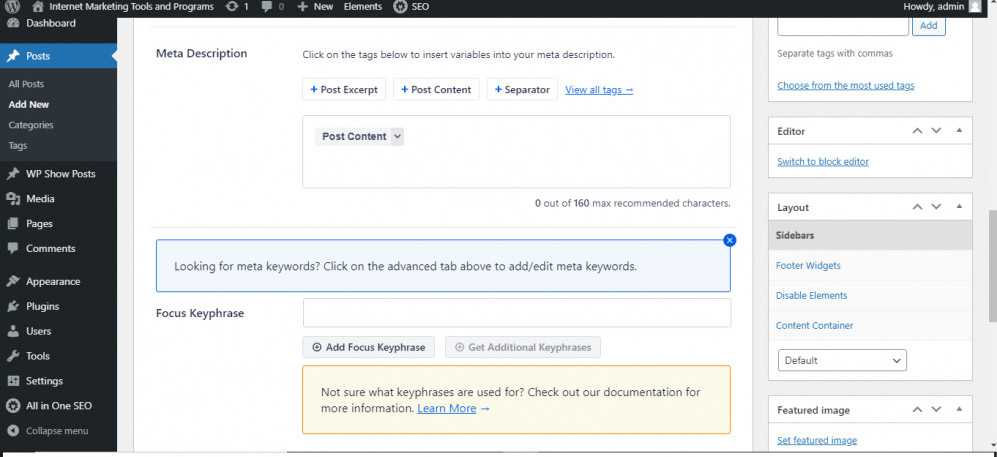Move Editor panel down
Image resolution: width=997 pixels, height=457 pixels.
tap(936, 131)
